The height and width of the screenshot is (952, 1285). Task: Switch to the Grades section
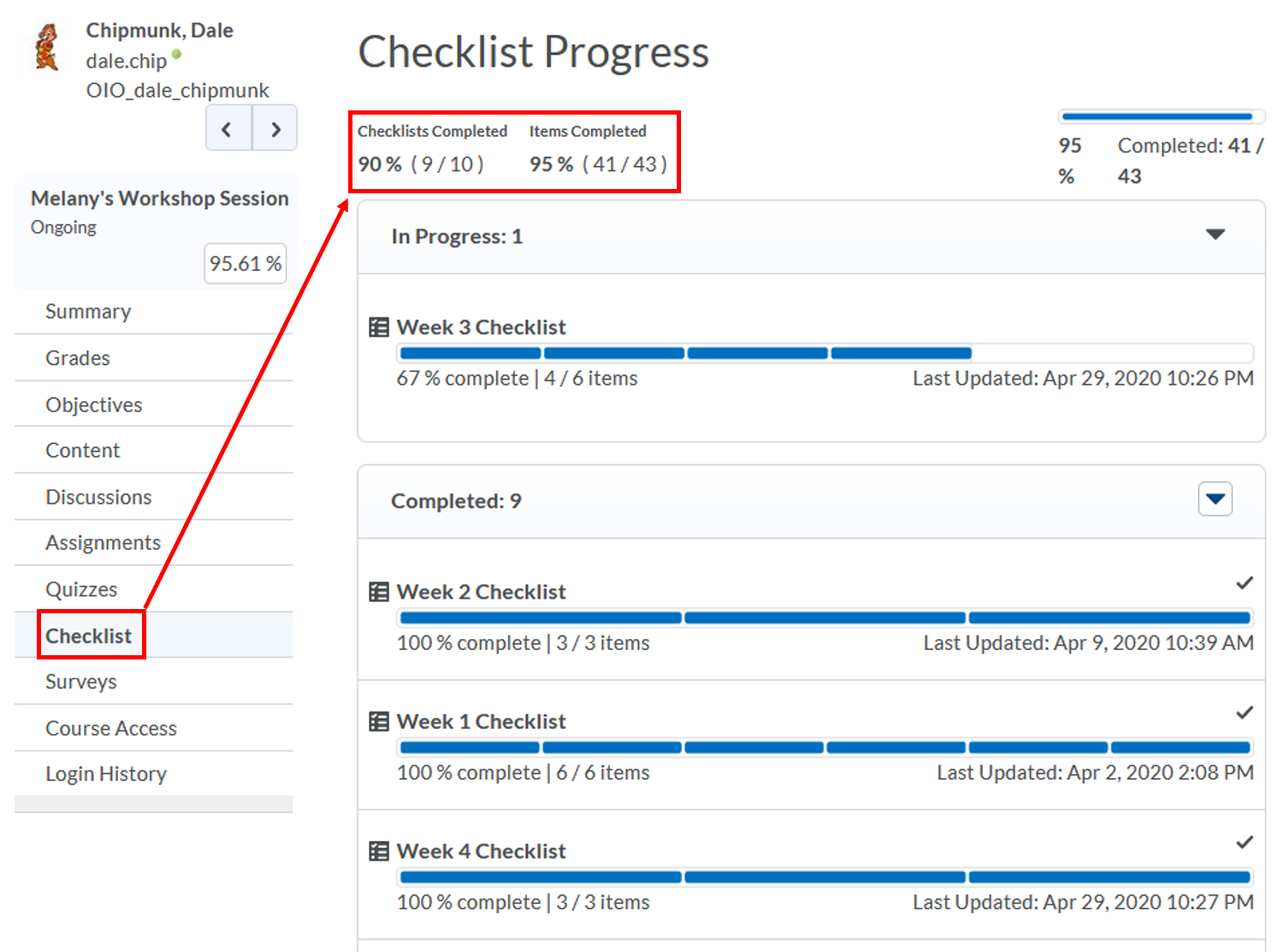(x=78, y=358)
